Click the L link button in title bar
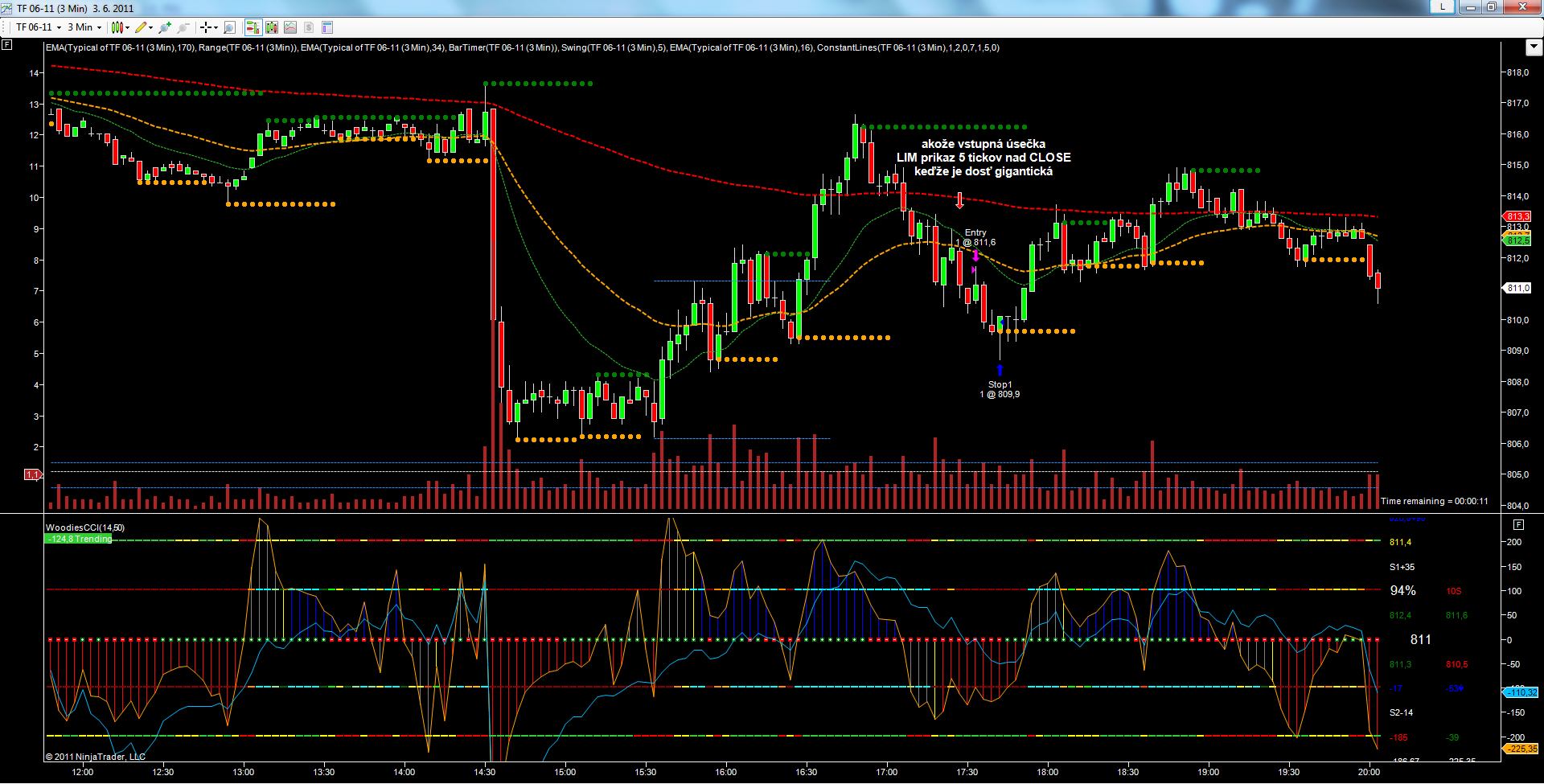1544x784 pixels. point(1443,6)
